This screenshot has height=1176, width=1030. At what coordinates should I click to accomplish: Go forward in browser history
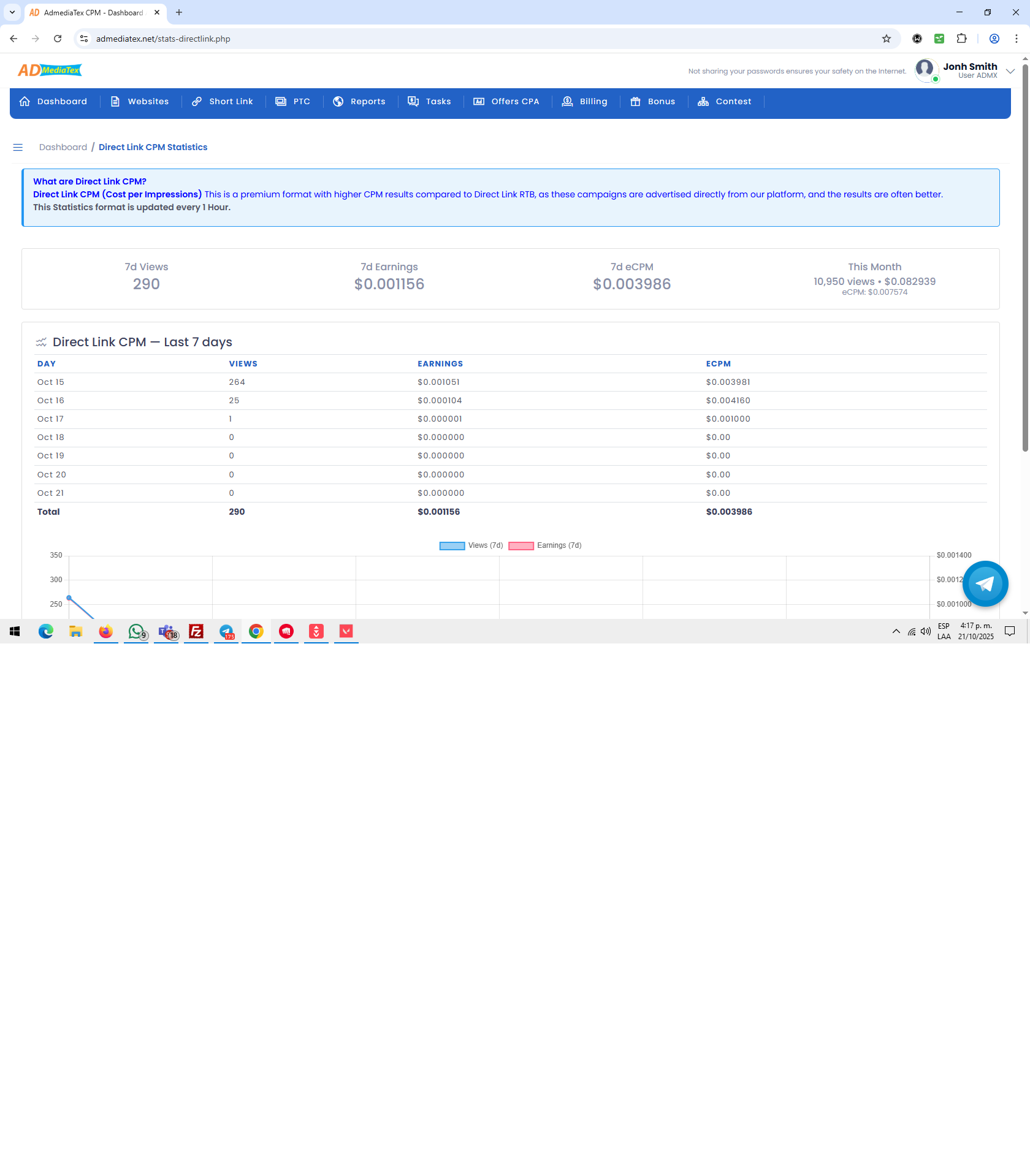pyautogui.click(x=36, y=39)
